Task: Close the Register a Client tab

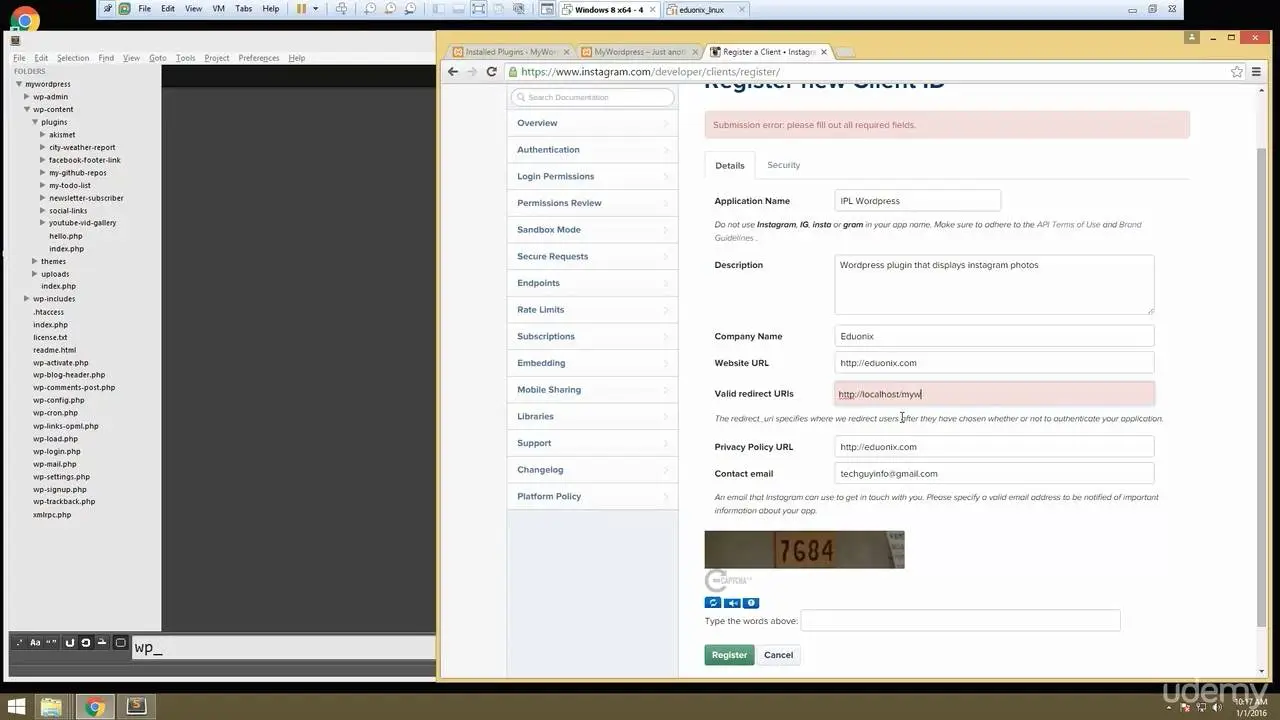Action: 822,52
